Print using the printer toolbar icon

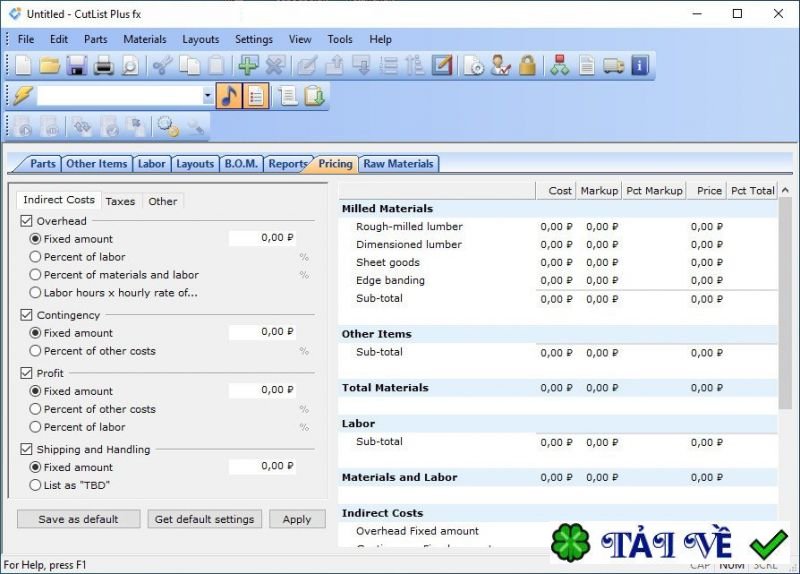(x=104, y=66)
